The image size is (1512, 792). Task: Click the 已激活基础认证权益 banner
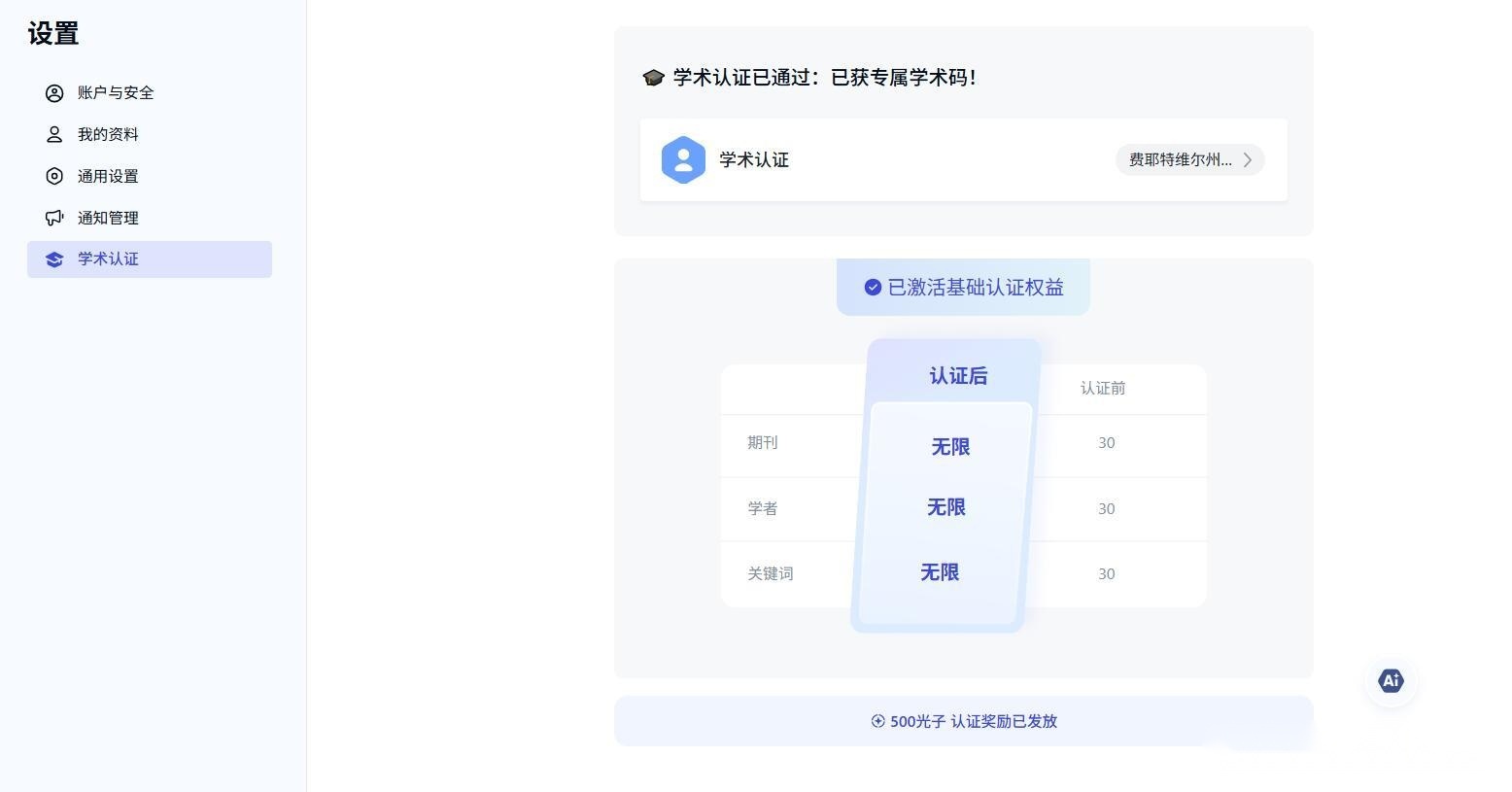coord(963,287)
